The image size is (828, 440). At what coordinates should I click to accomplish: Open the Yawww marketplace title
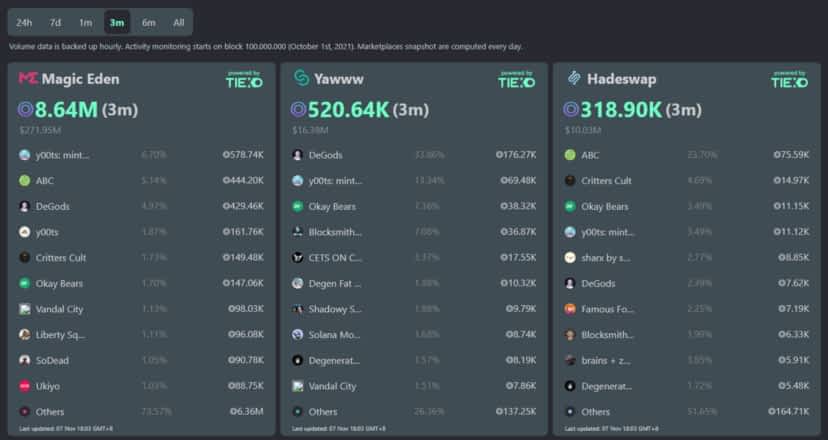coord(338,79)
